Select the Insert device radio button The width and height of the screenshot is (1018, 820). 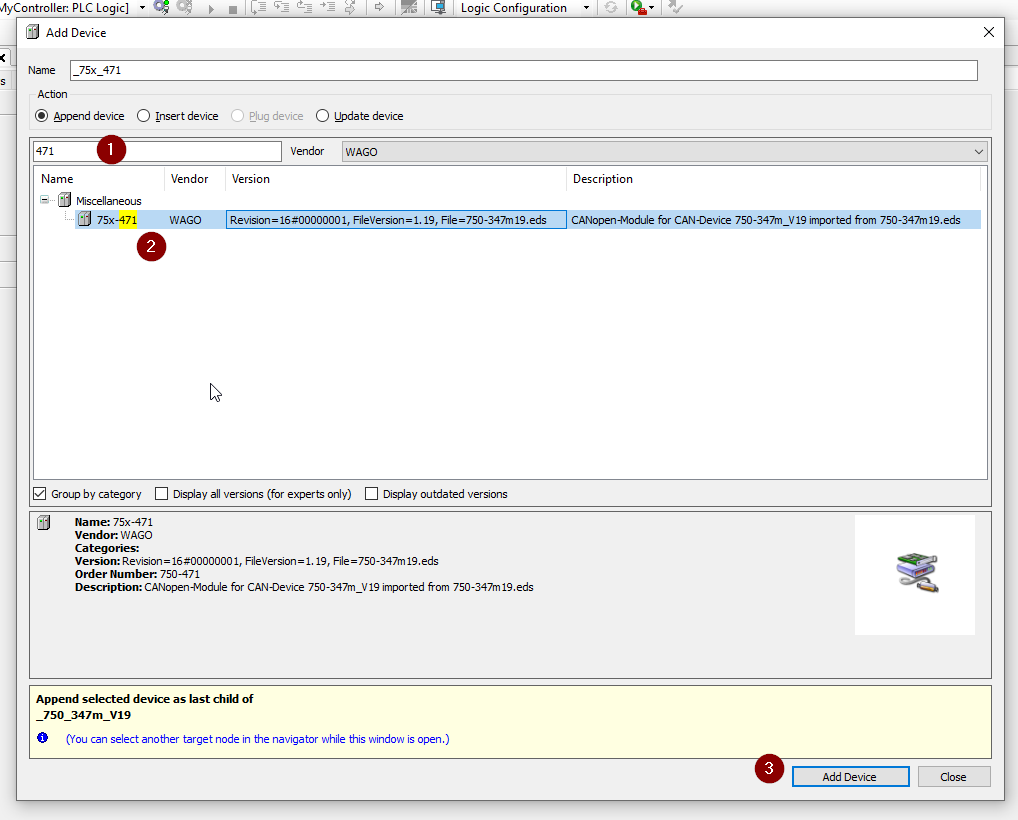(x=143, y=116)
